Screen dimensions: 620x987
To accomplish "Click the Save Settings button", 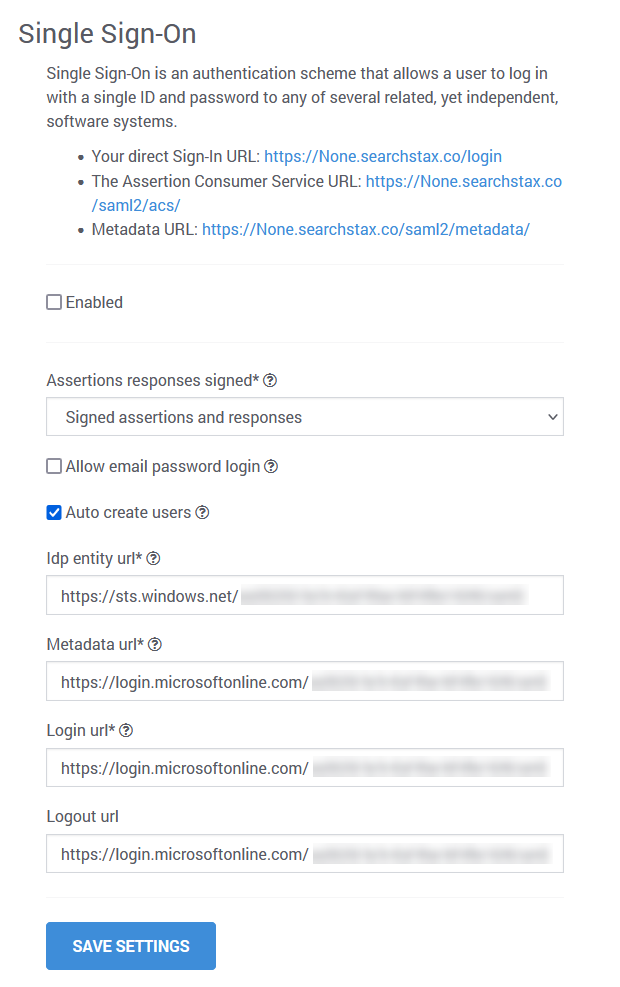I will [x=131, y=946].
